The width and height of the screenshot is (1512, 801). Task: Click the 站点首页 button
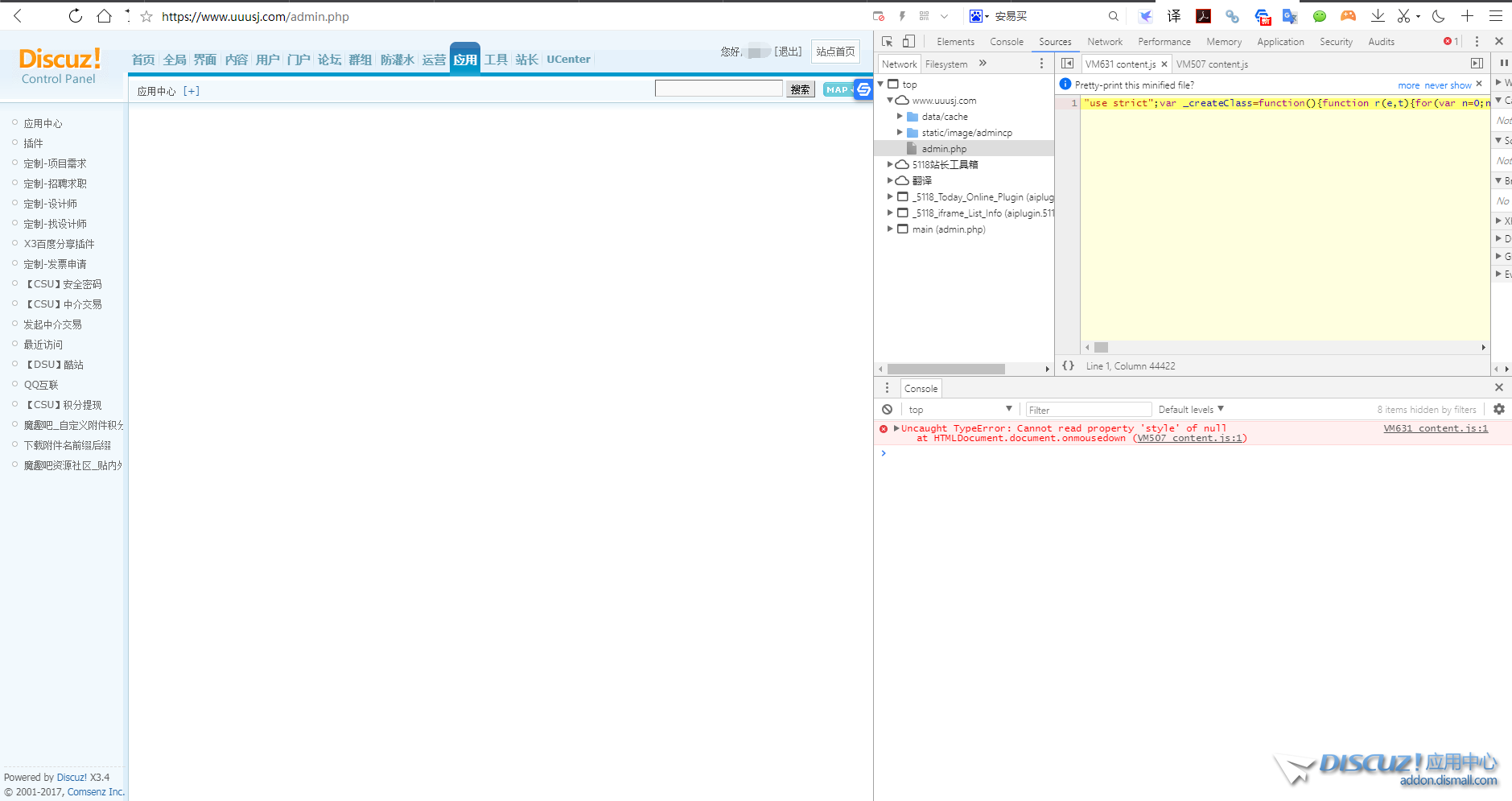(835, 52)
